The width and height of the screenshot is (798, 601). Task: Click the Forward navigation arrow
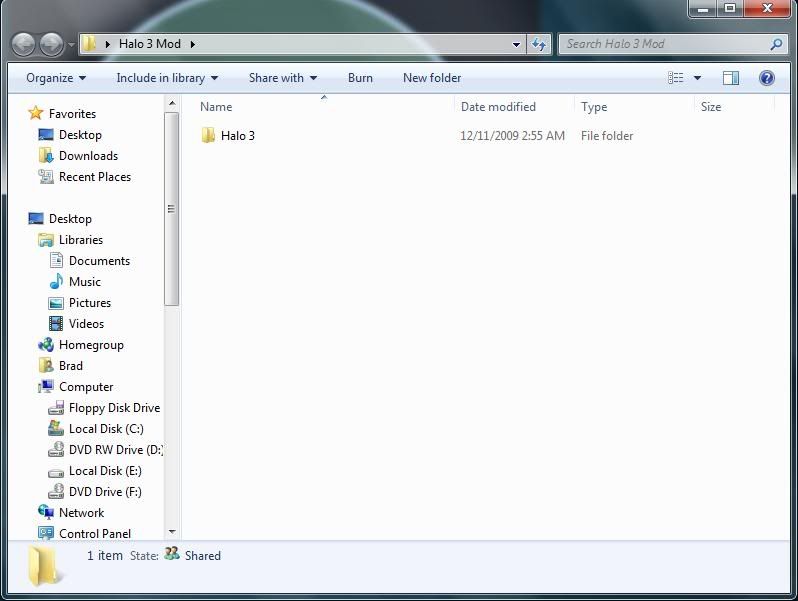coord(51,44)
